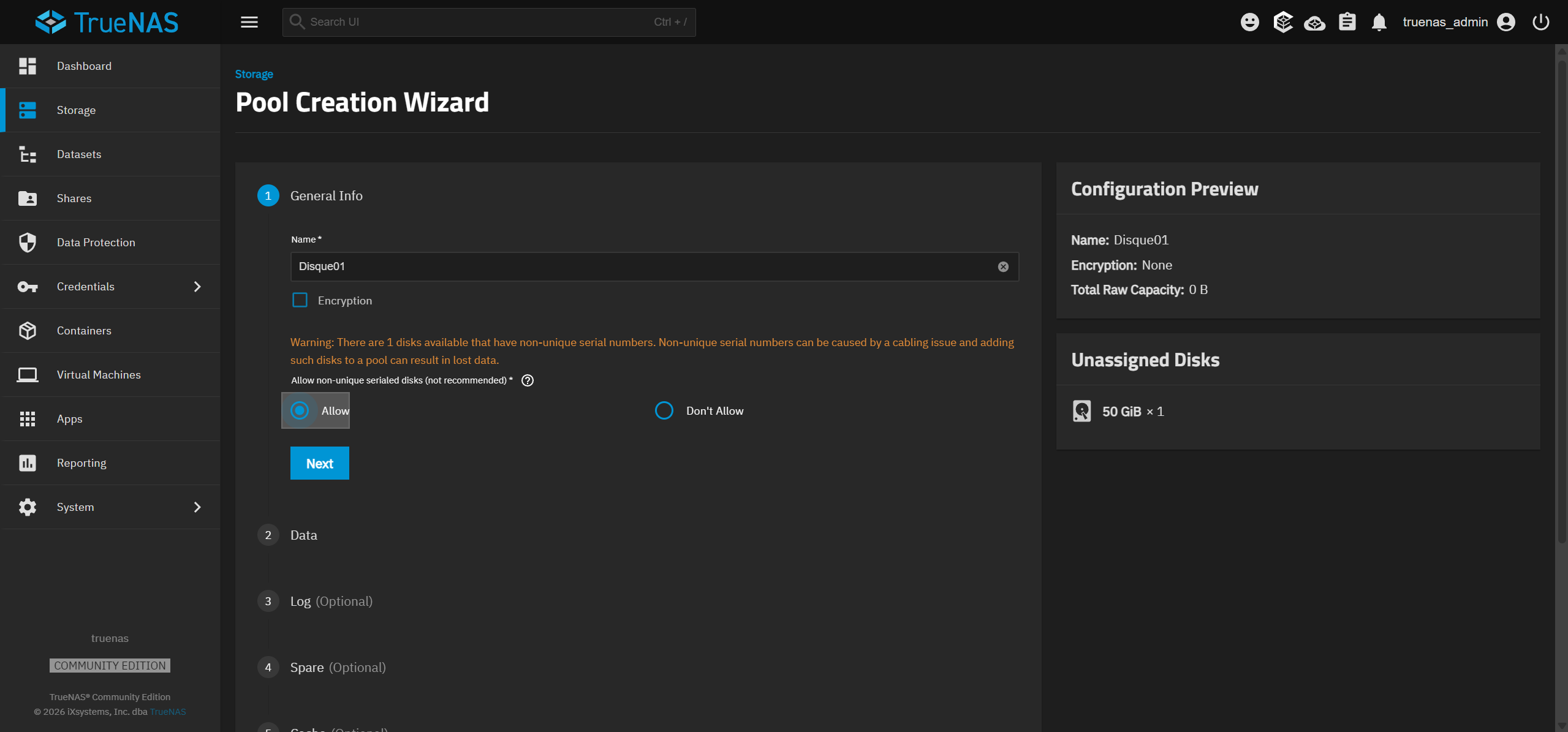Click the pool Name input field
Screen dimensions: 1568x732
654,266
